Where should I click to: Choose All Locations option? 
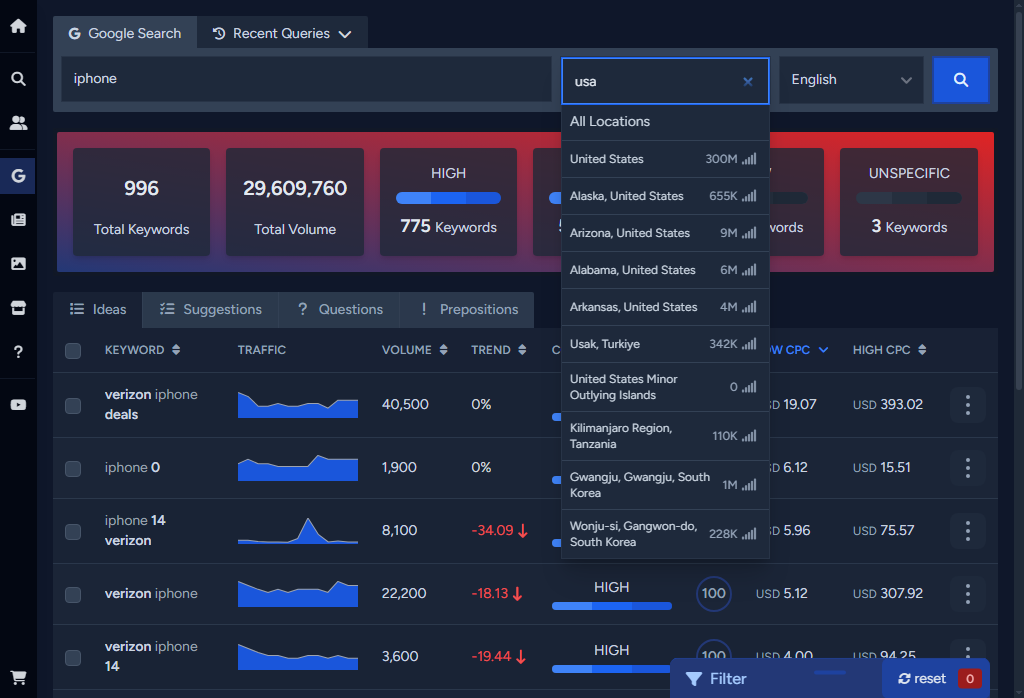click(x=665, y=122)
